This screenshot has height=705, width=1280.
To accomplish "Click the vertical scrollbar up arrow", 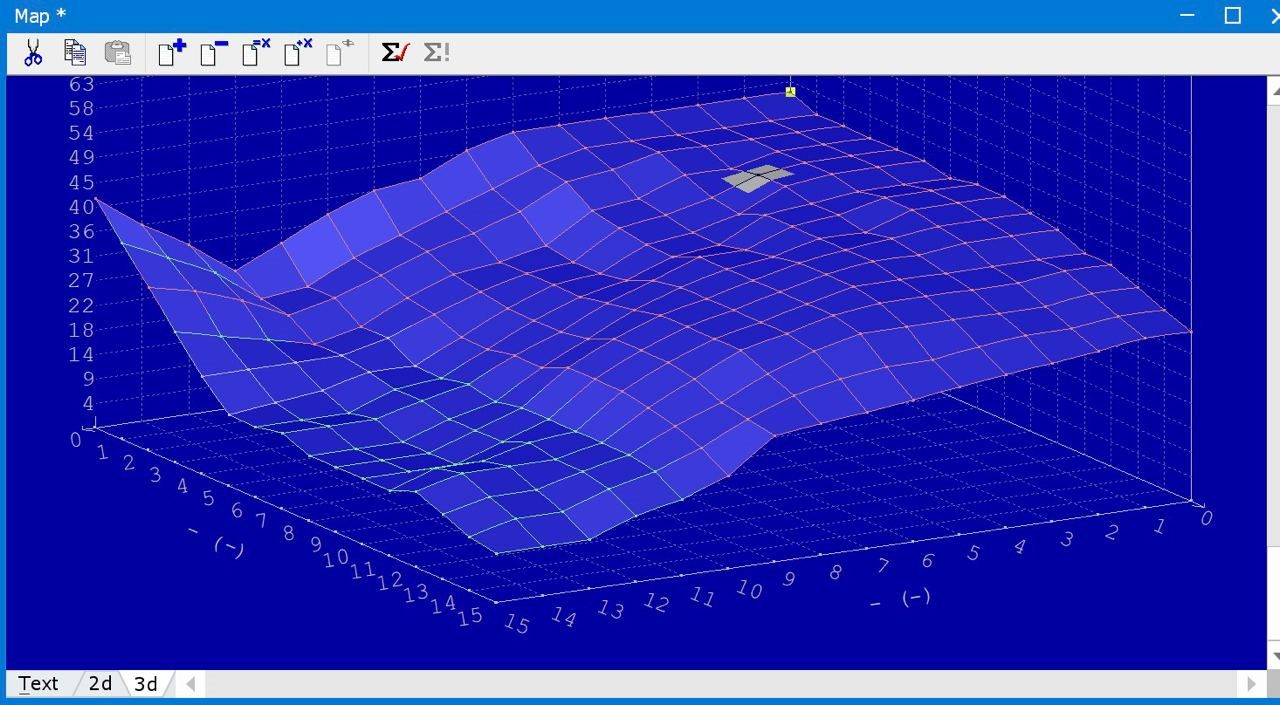I will point(1274,90).
